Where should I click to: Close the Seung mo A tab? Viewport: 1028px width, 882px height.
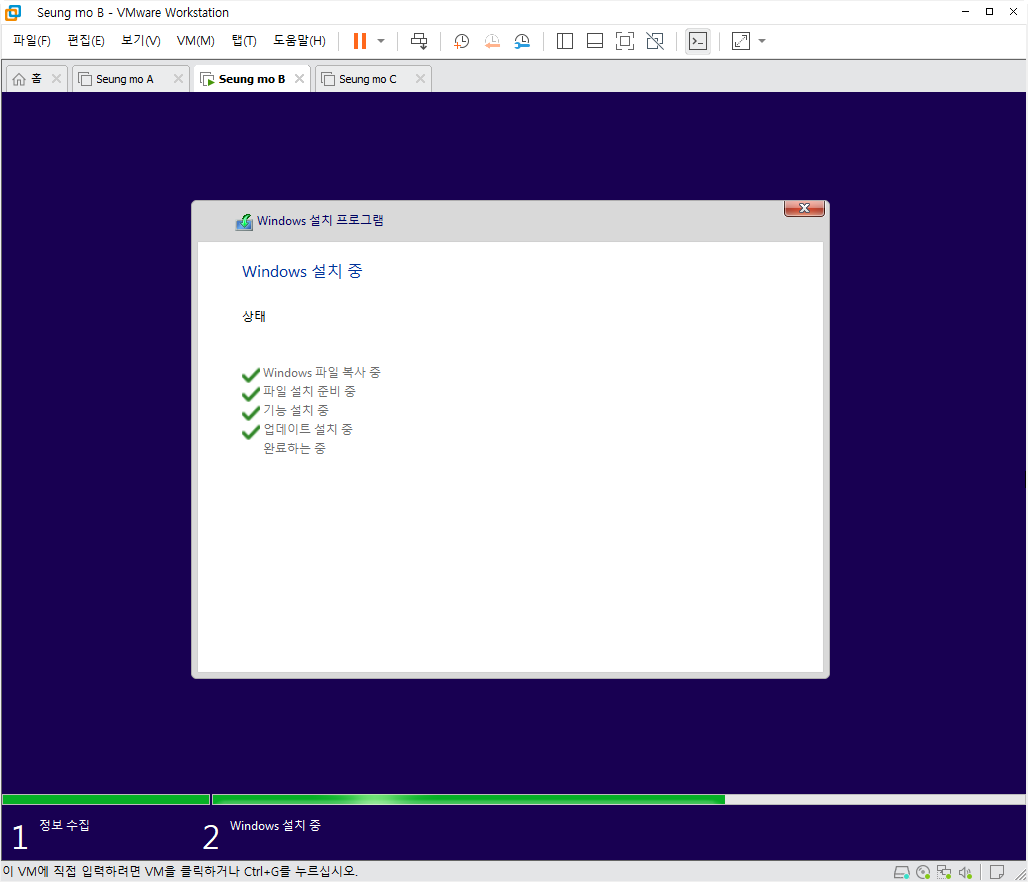tap(178, 79)
